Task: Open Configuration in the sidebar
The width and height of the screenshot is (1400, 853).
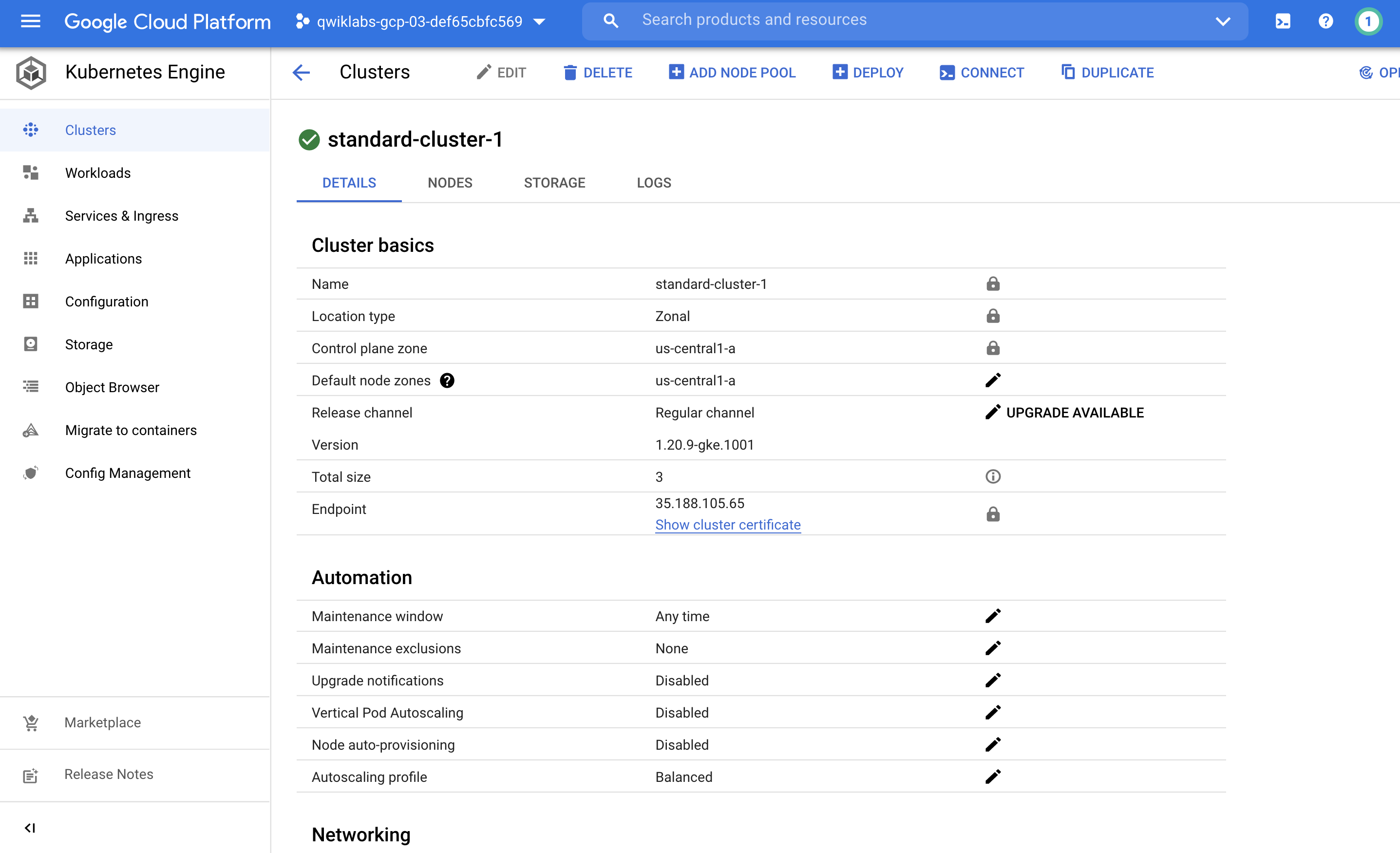Action: pos(134,302)
